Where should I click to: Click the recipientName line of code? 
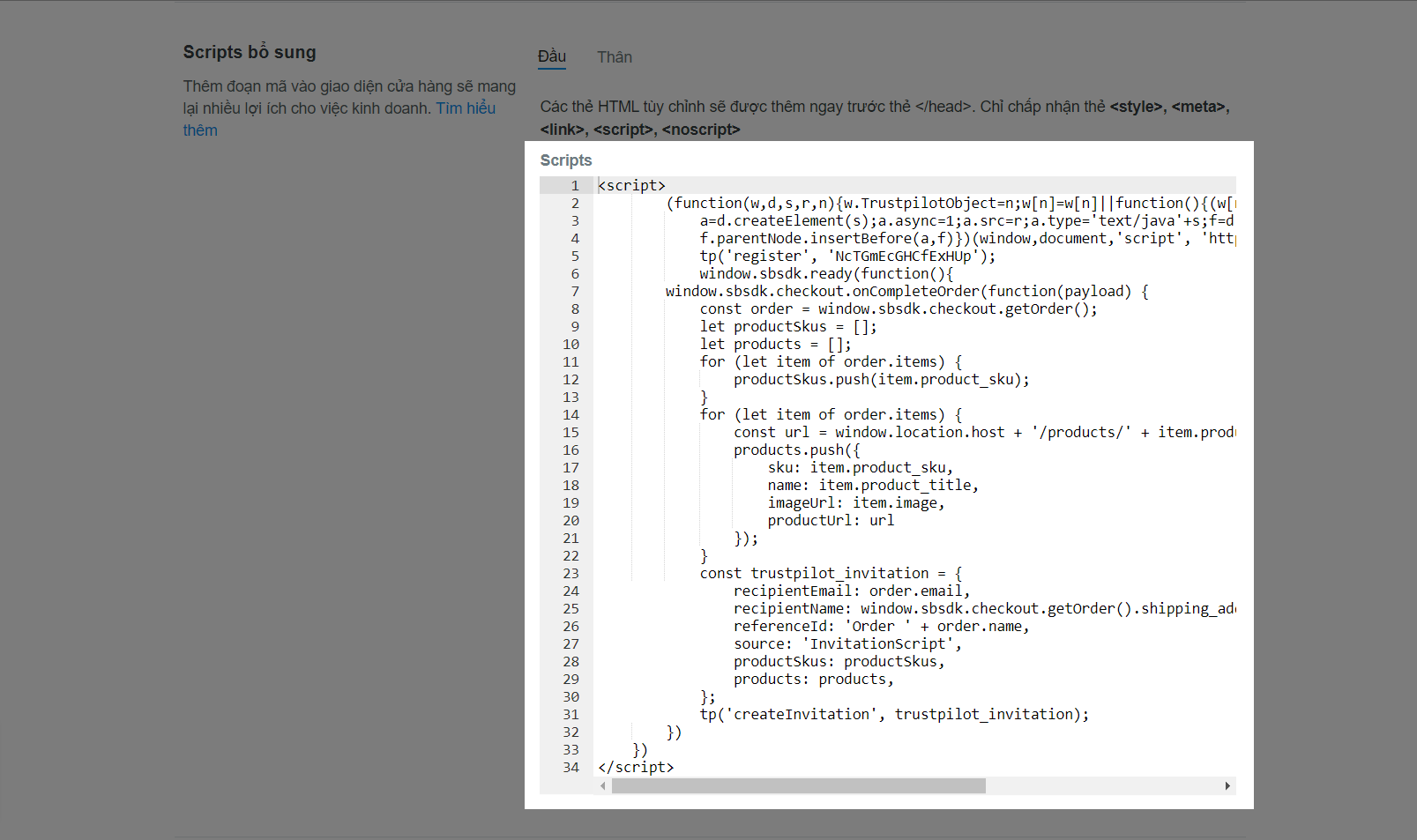click(985, 608)
